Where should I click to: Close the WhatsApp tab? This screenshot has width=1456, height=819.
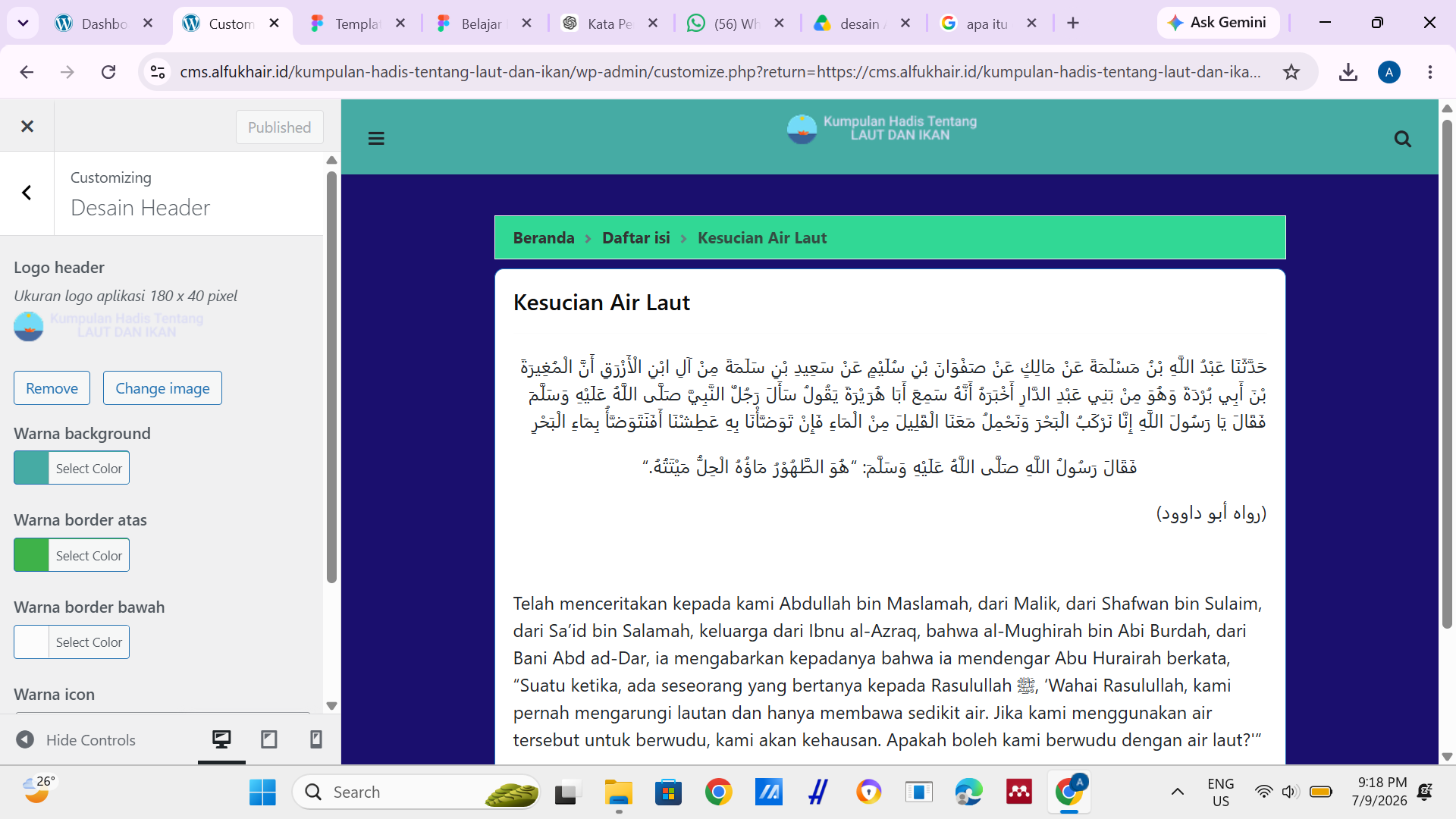[x=779, y=24]
